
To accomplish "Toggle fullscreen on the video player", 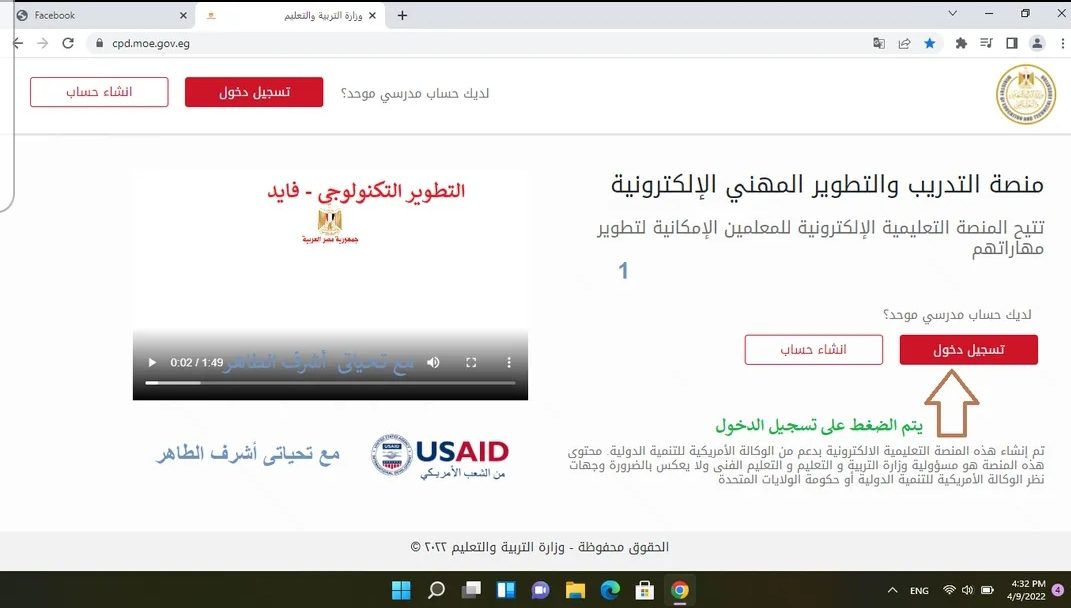I will point(470,362).
